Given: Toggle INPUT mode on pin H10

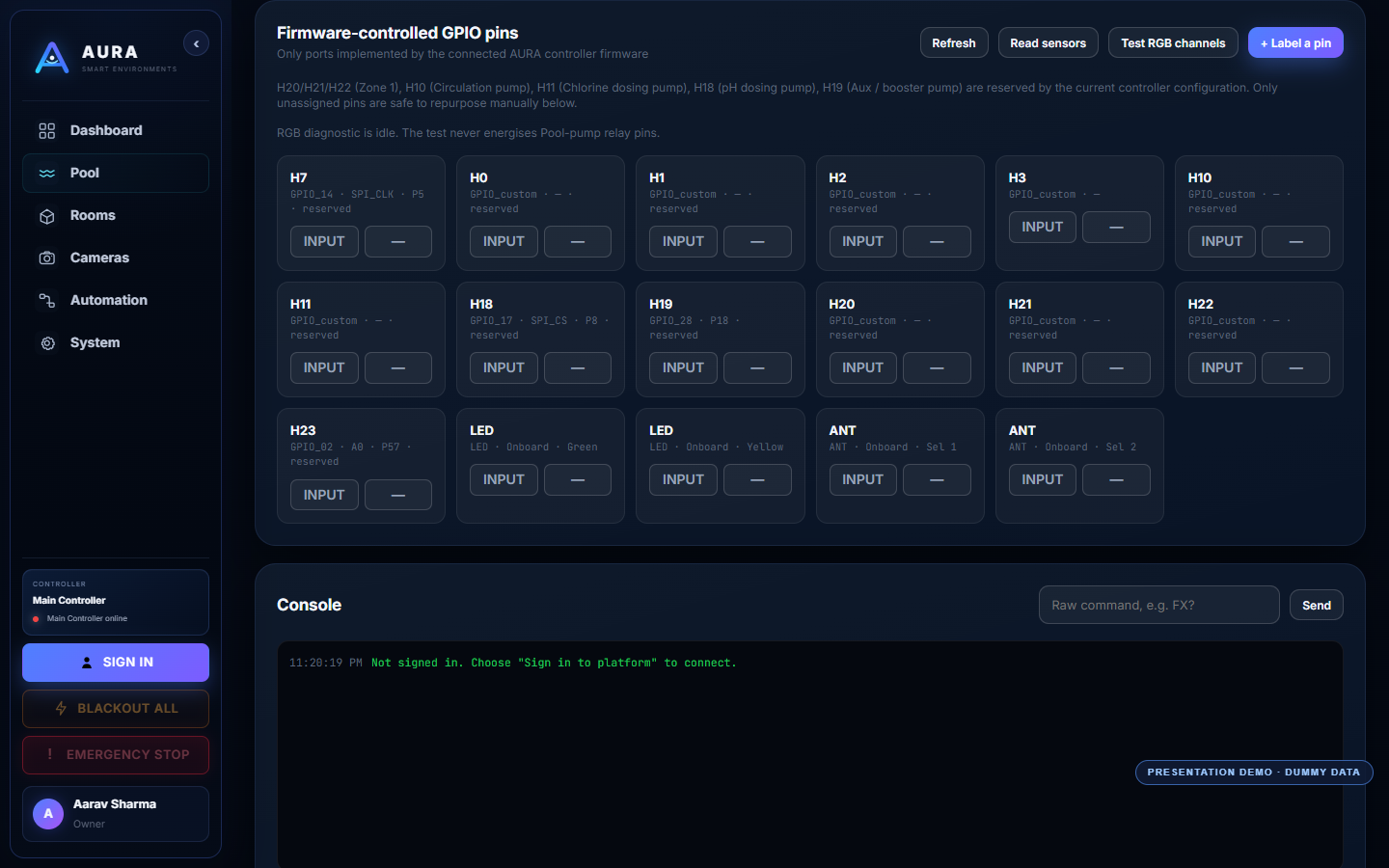Looking at the screenshot, I should (x=1222, y=241).
